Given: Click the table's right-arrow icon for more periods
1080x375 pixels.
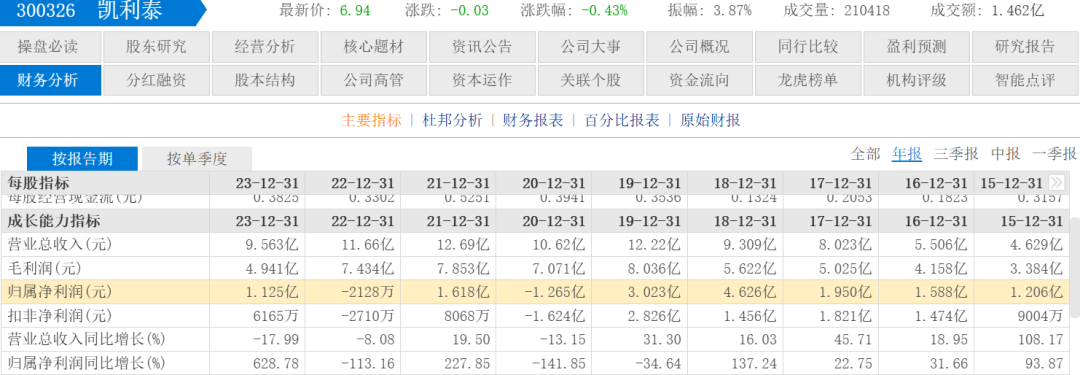Looking at the screenshot, I should click(1056, 183).
